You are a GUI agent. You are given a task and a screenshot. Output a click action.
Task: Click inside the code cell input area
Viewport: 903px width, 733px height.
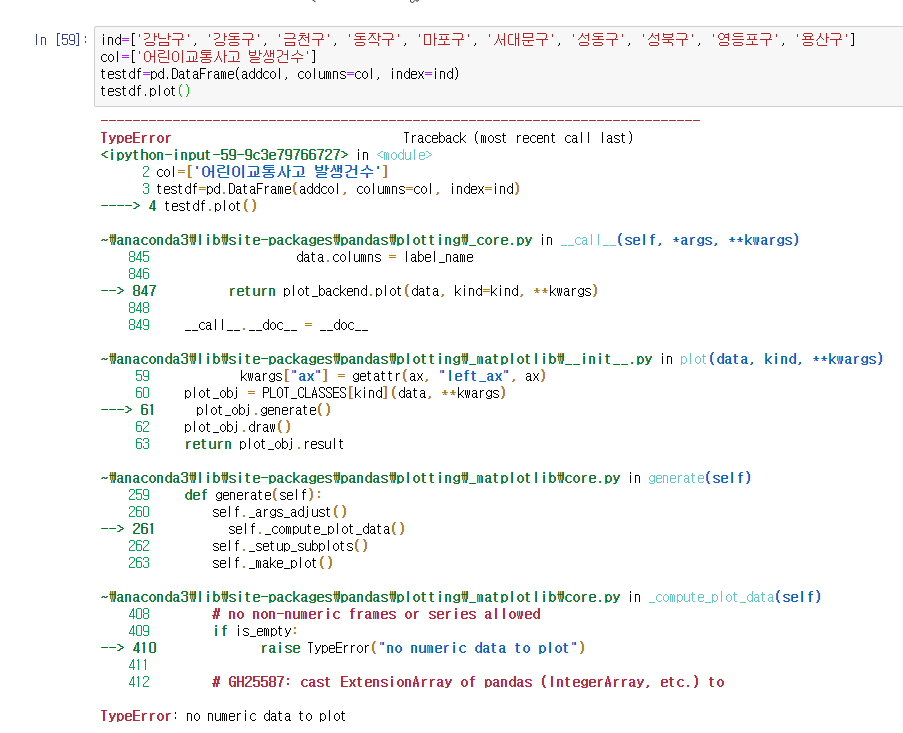point(499,66)
